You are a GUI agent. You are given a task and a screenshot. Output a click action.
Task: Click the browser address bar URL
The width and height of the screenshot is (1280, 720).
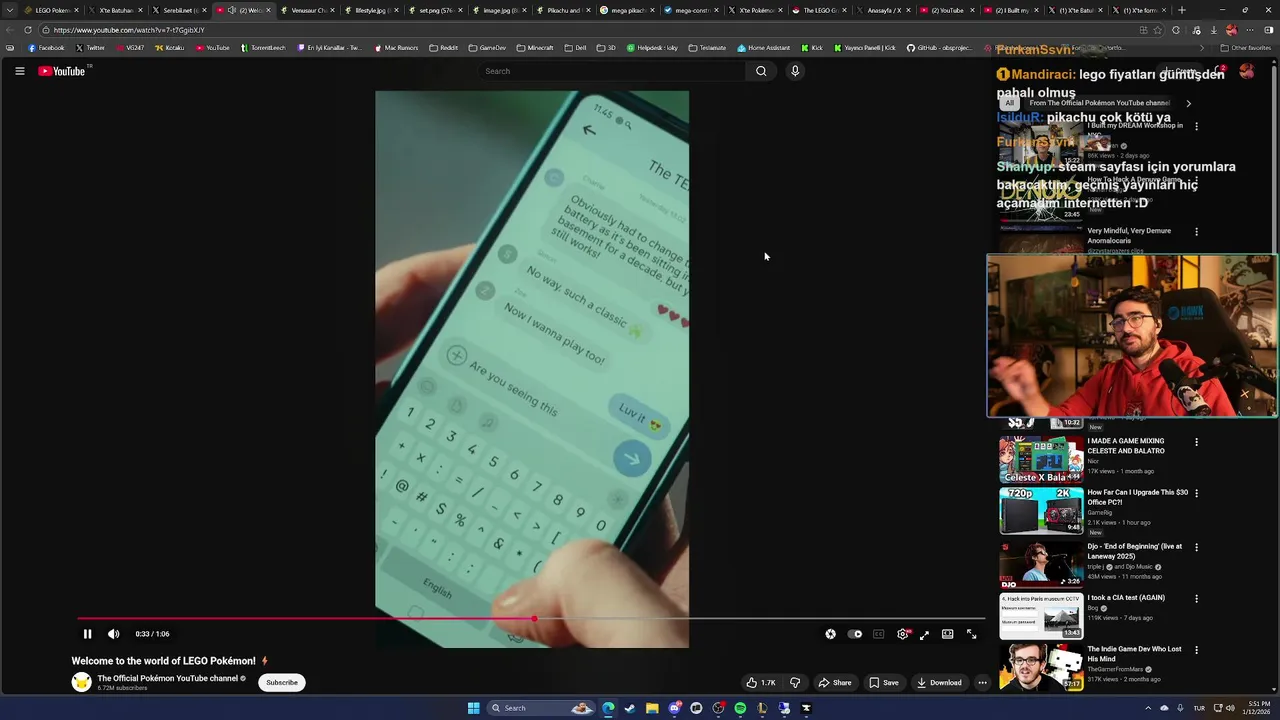pos(129,30)
